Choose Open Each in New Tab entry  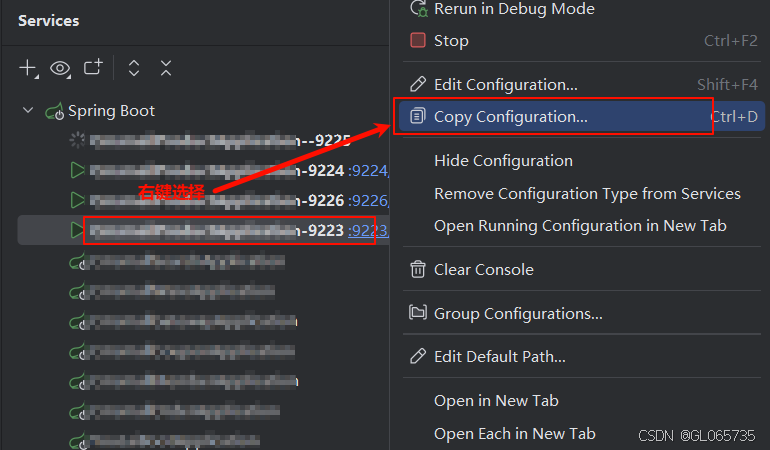[515, 434]
